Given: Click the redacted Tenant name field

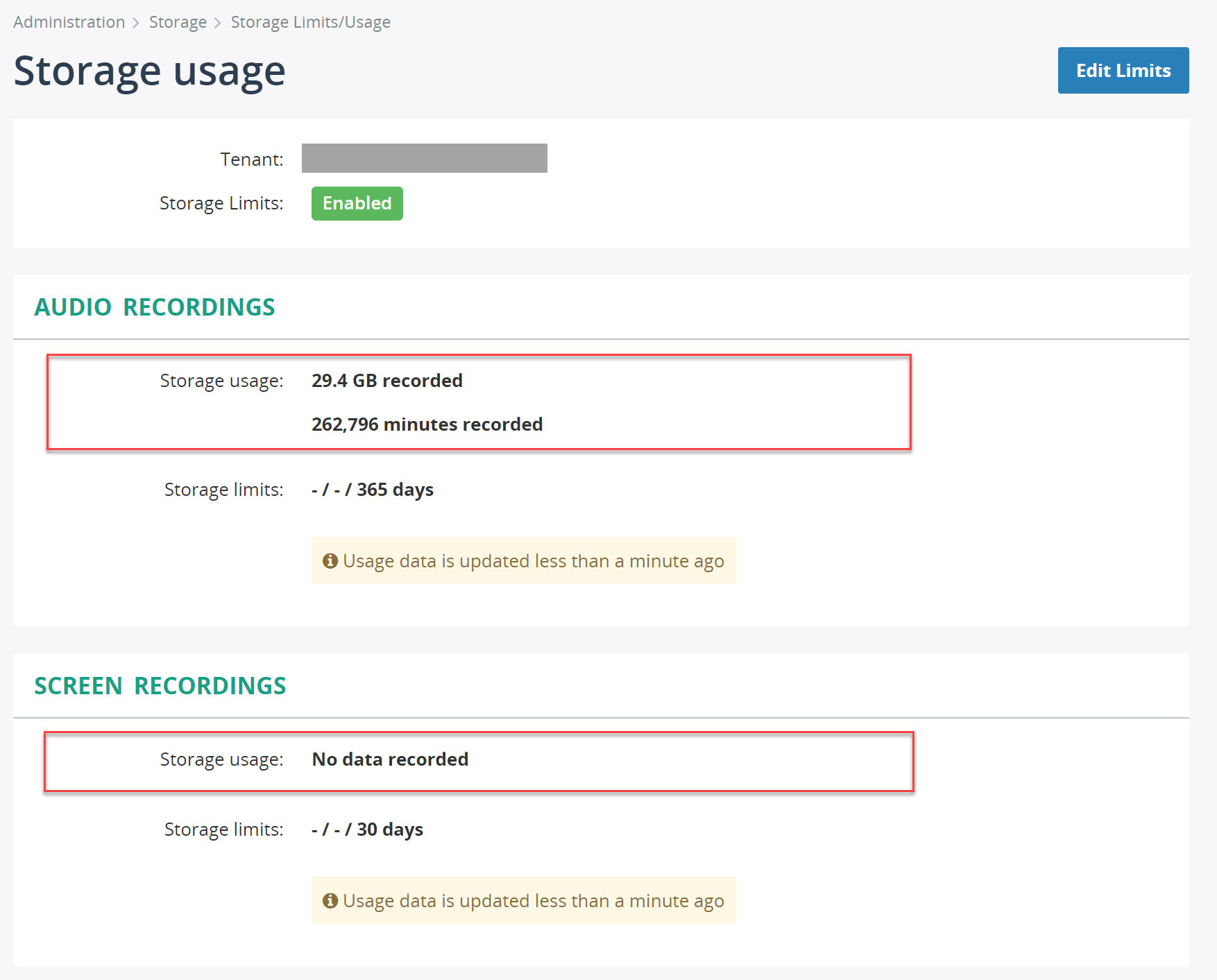Looking at the screenshot, I should [425, 158].
